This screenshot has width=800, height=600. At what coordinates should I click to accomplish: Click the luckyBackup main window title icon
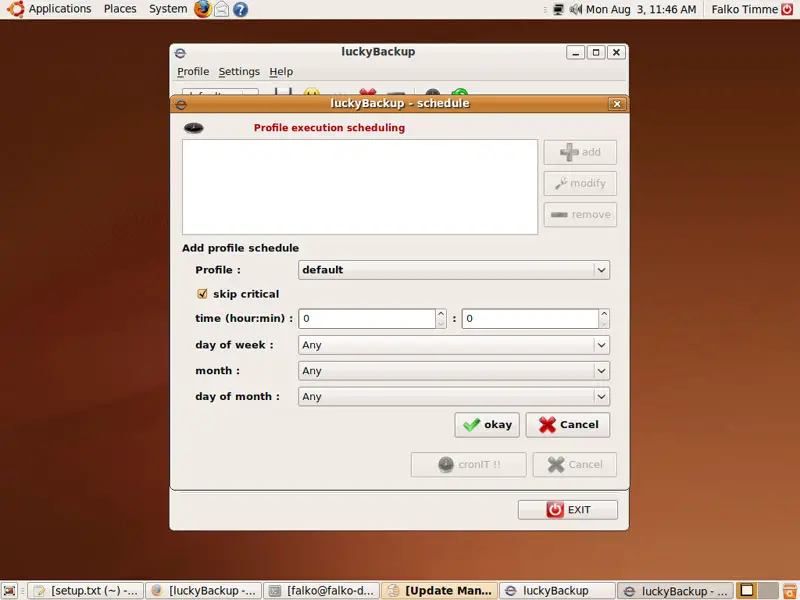tap(180, 53)
